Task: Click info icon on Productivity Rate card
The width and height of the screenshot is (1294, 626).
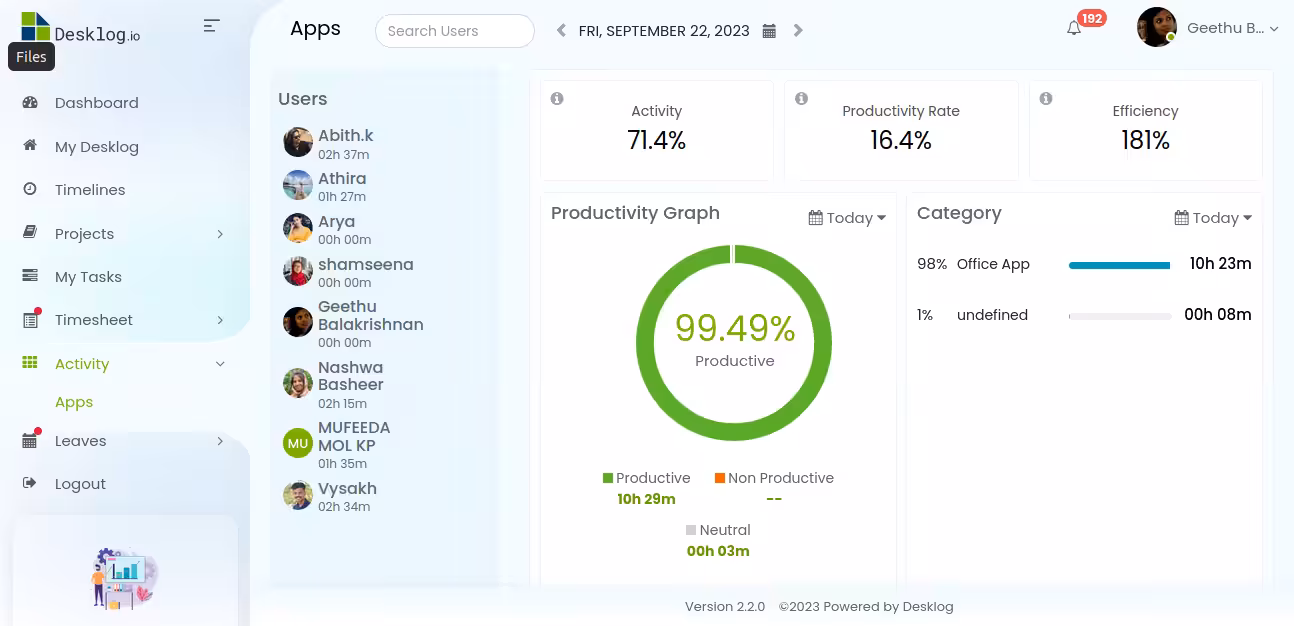Action: pyautogui.click(x=801, y=98)
